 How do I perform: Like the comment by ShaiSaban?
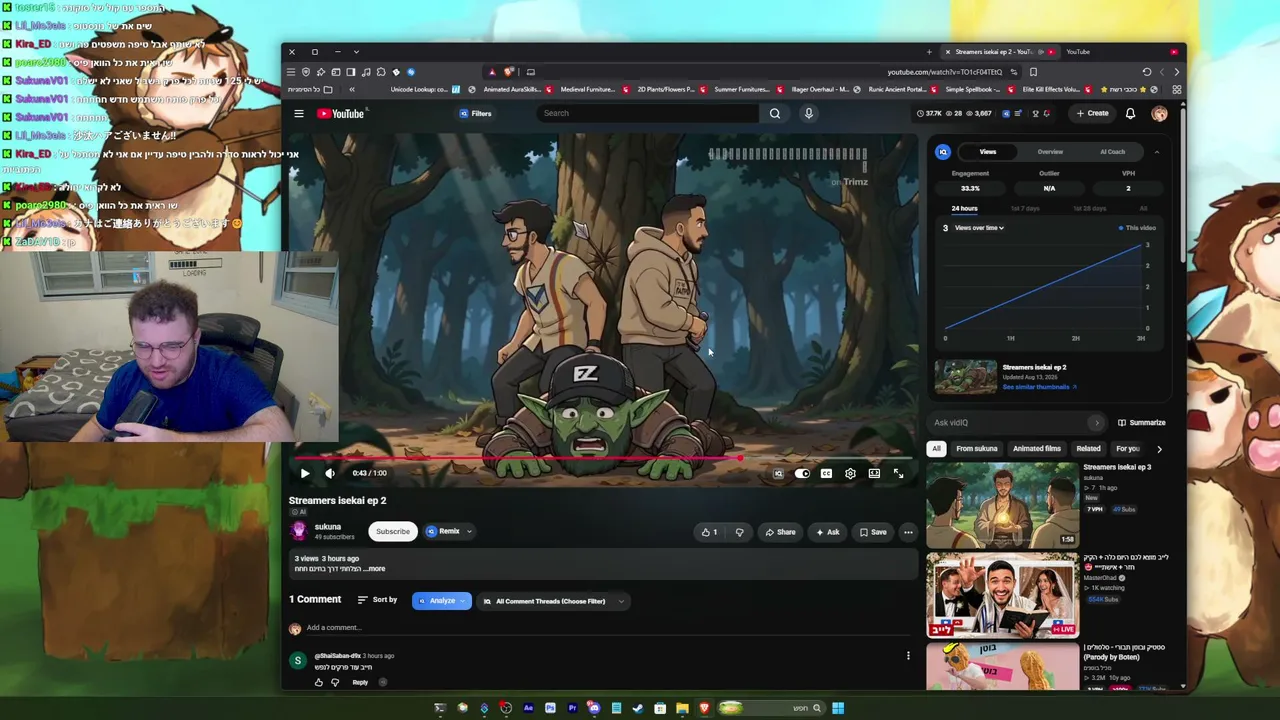tap(319, 682)
